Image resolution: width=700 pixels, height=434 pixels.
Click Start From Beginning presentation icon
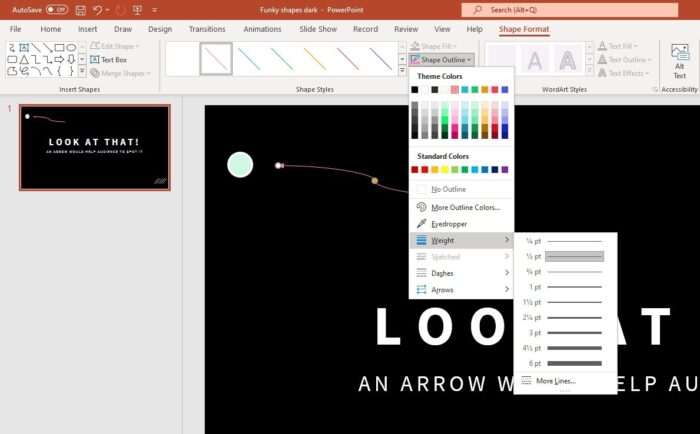137,10
